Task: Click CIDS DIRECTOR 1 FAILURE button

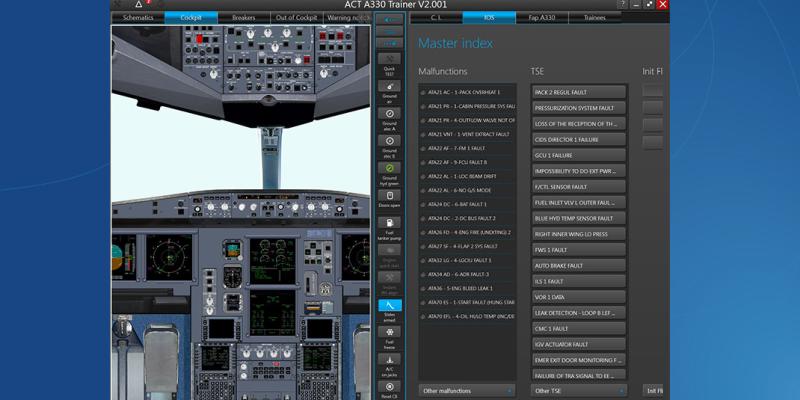Action: tap(579, 139)
